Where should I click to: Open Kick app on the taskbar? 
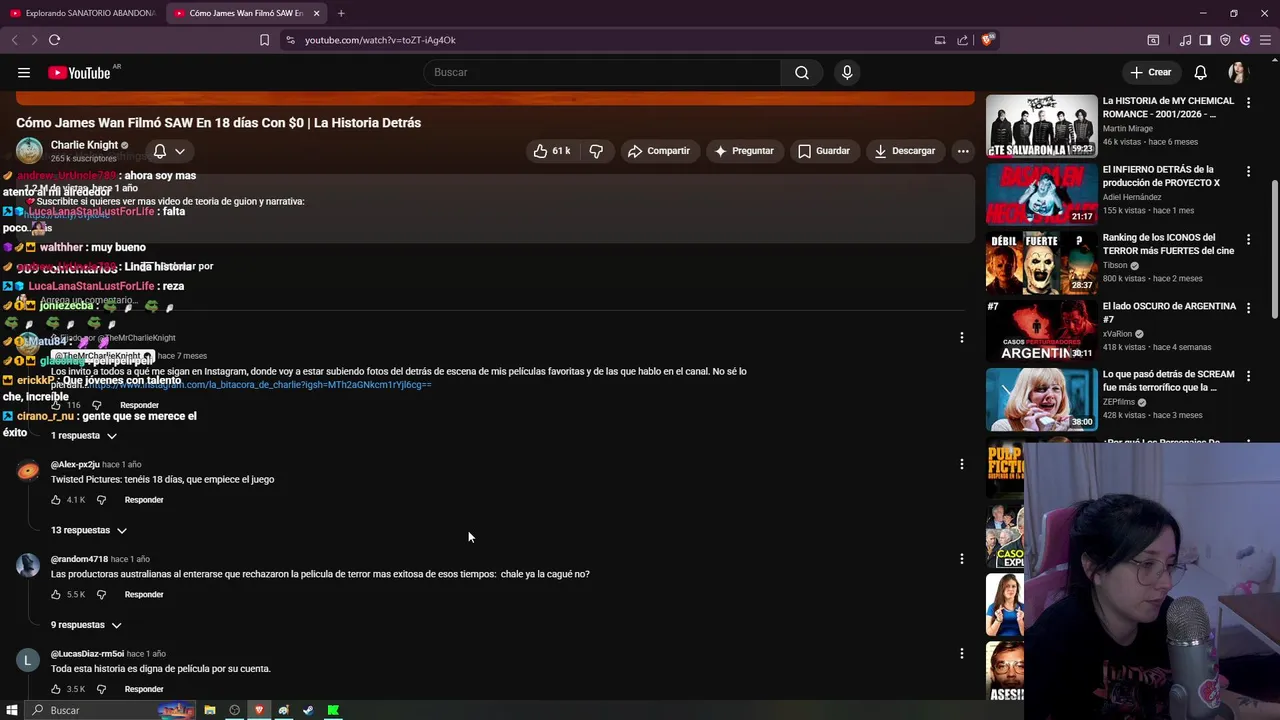[x=333, y=710]
